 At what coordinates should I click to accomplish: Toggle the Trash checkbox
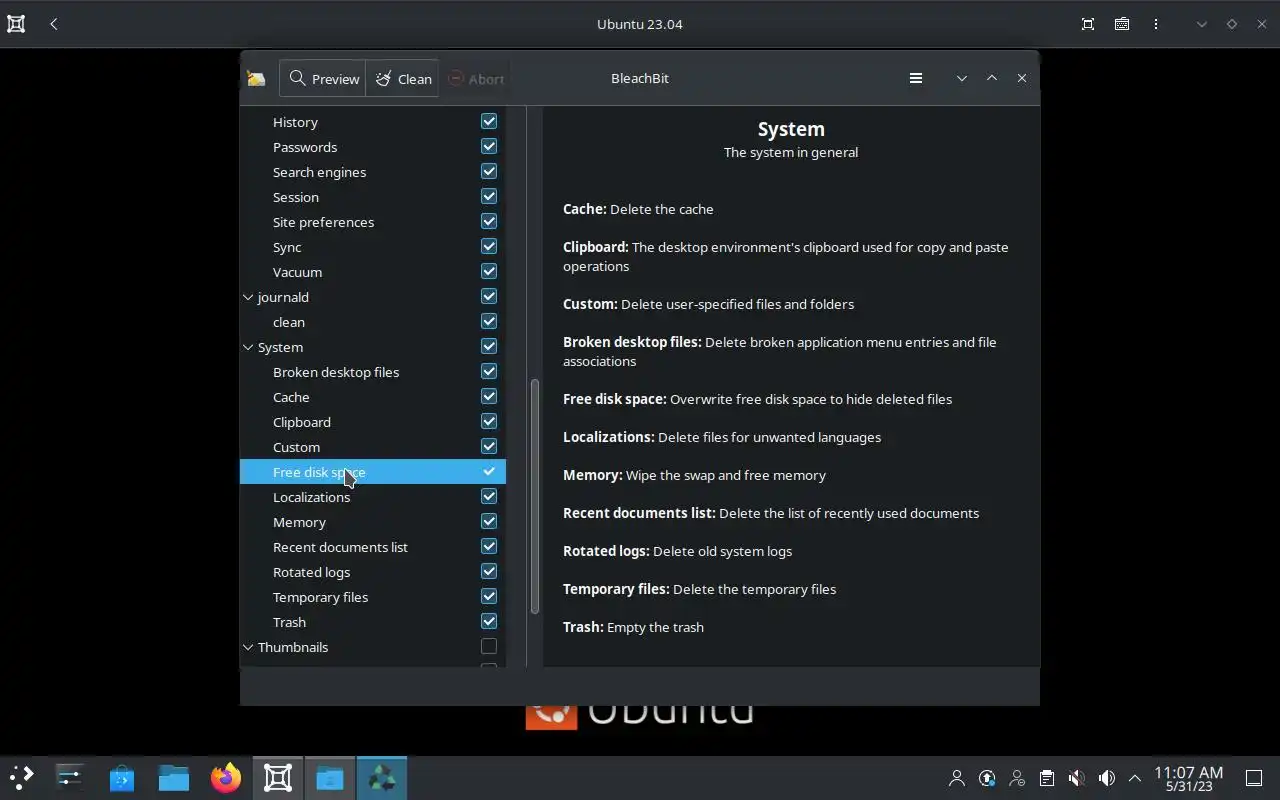point(489,621)
